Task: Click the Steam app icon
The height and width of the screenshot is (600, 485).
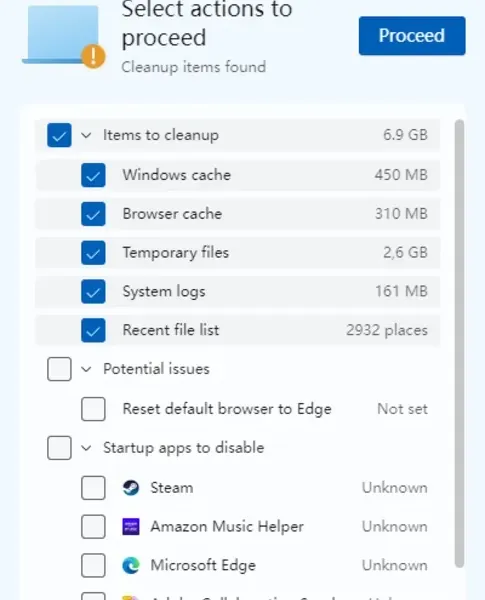Action: click(x=131, y=488)
